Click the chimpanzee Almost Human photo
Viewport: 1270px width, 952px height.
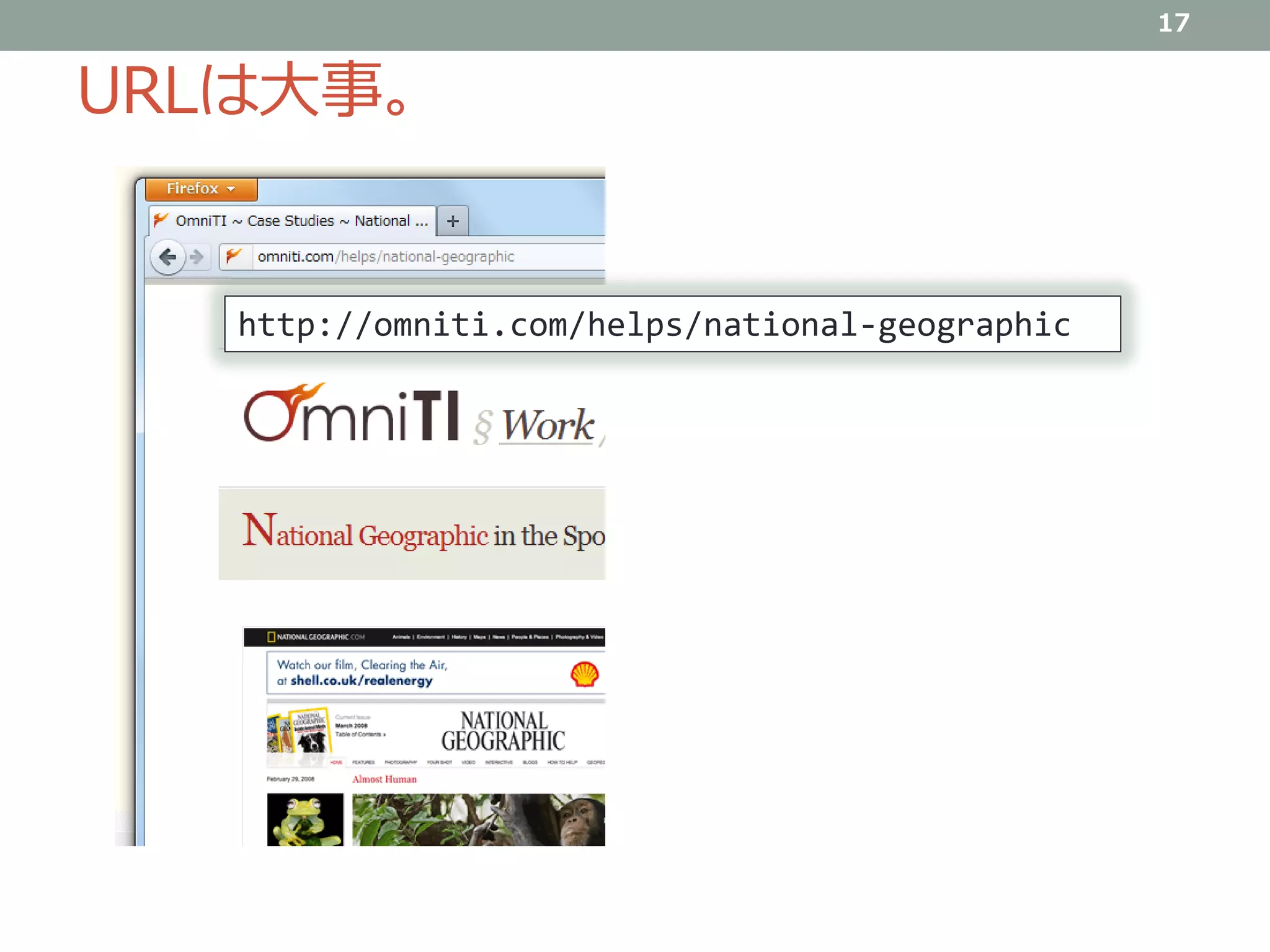click(479, 819)
